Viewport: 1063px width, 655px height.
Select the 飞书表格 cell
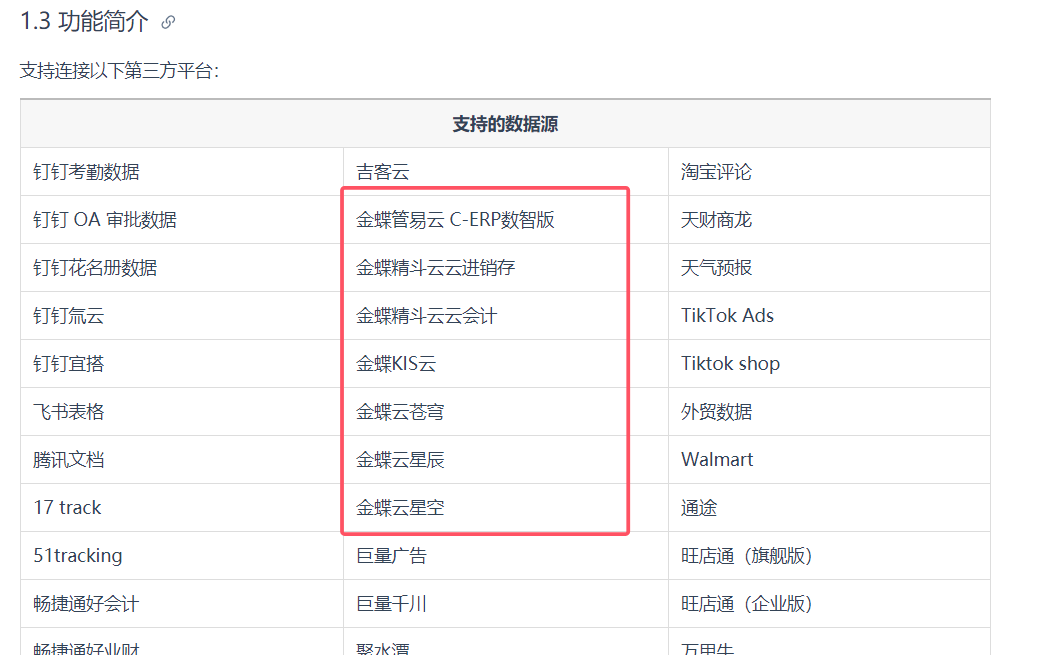(182, 412)
